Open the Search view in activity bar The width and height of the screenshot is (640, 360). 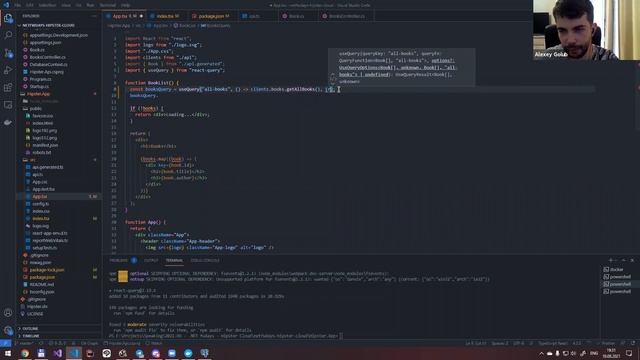click(x=8, y=36)
